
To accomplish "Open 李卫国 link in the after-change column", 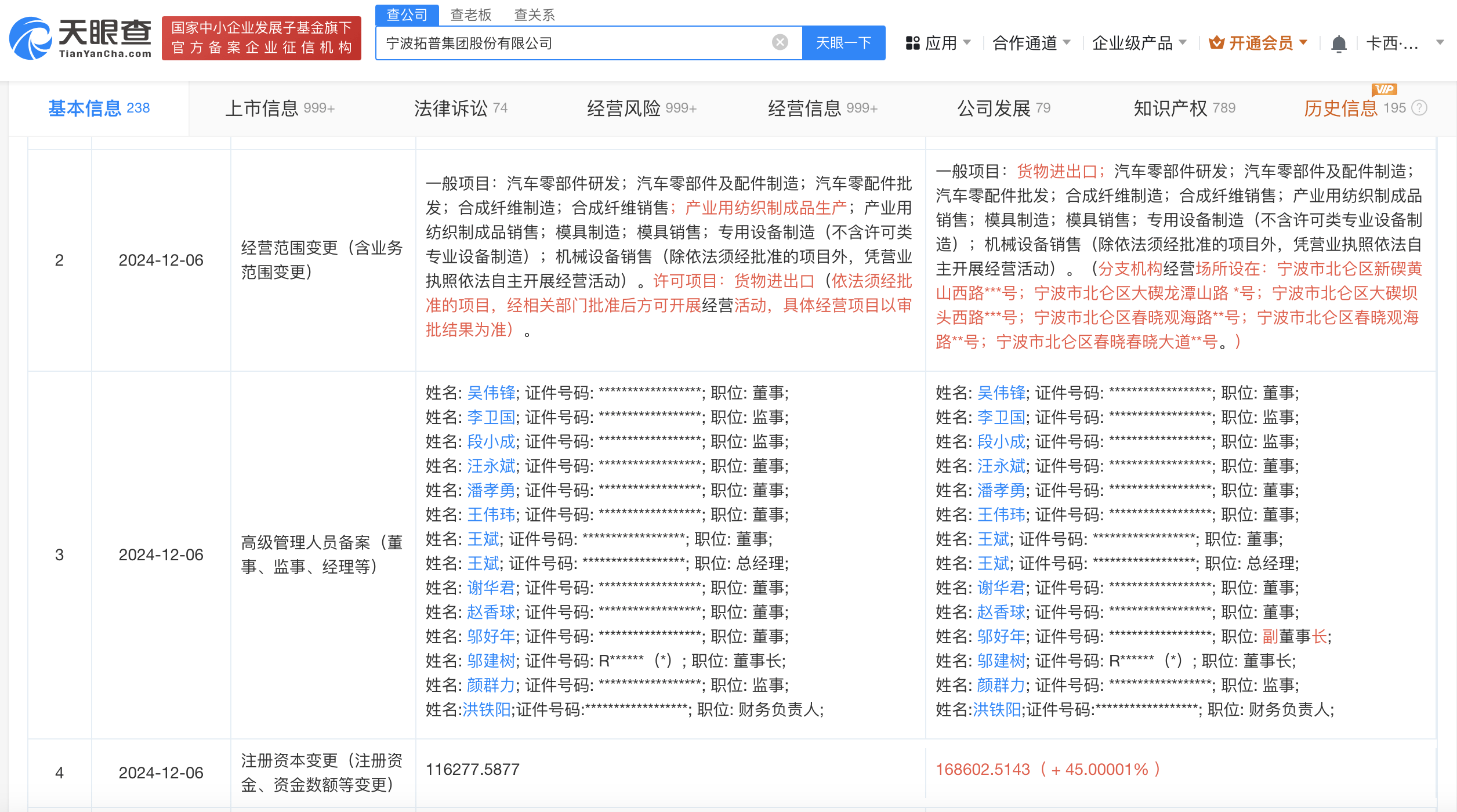I will click(1002, 417).
